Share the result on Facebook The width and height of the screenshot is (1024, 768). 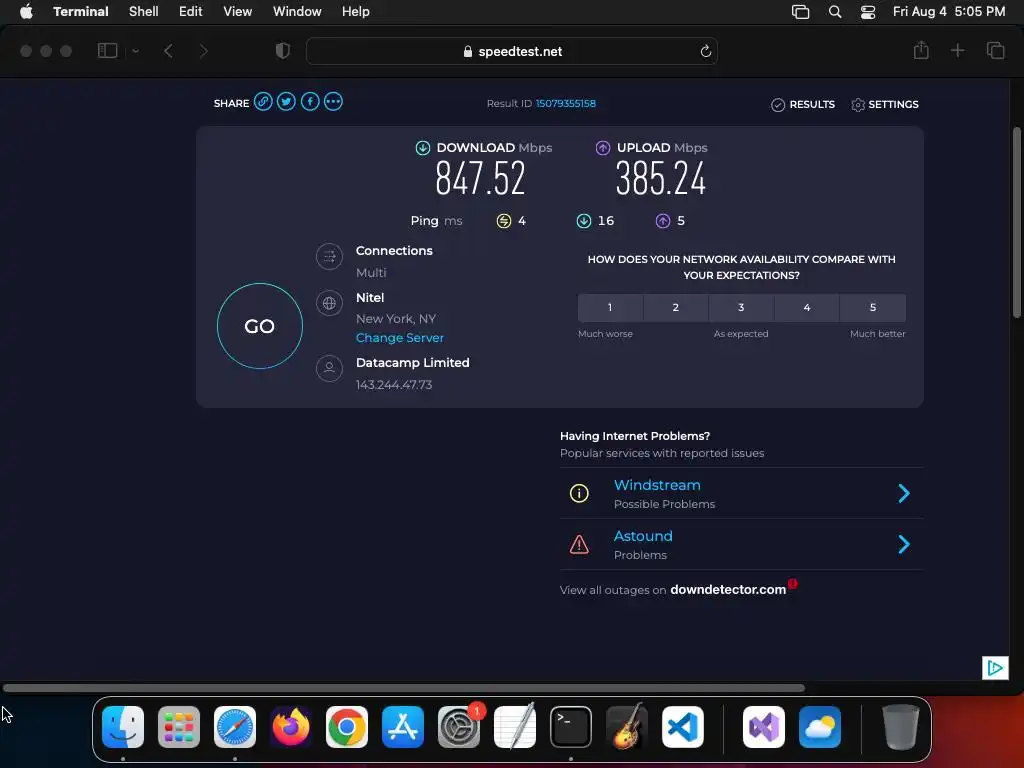click(x=310, y=102)
